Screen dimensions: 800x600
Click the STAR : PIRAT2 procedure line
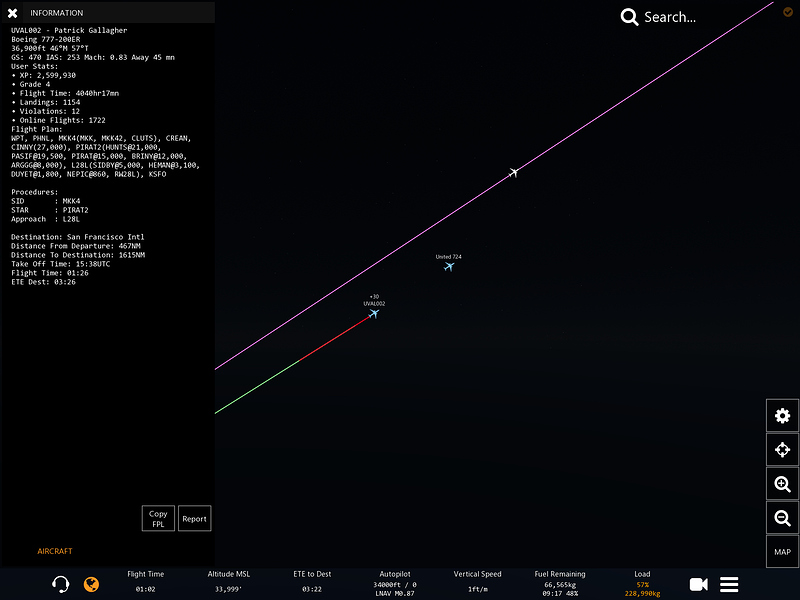[50, 210]
